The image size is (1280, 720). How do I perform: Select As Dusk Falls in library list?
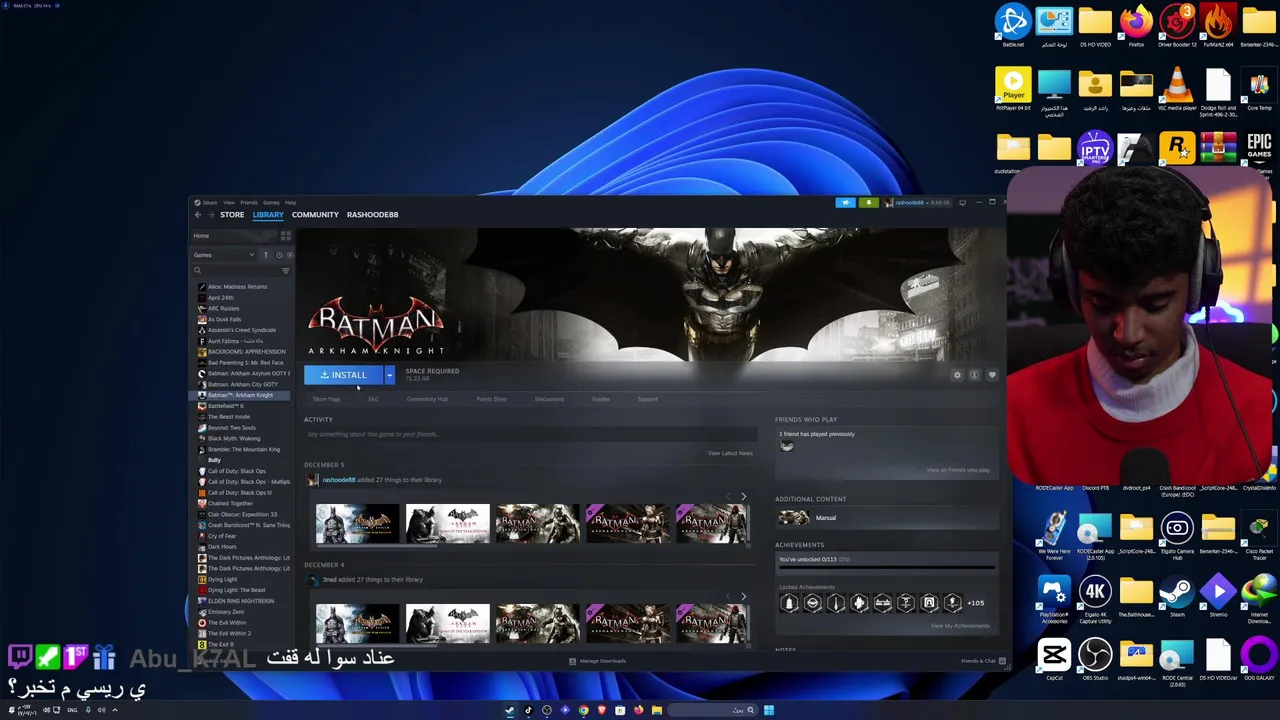[224, 319]
